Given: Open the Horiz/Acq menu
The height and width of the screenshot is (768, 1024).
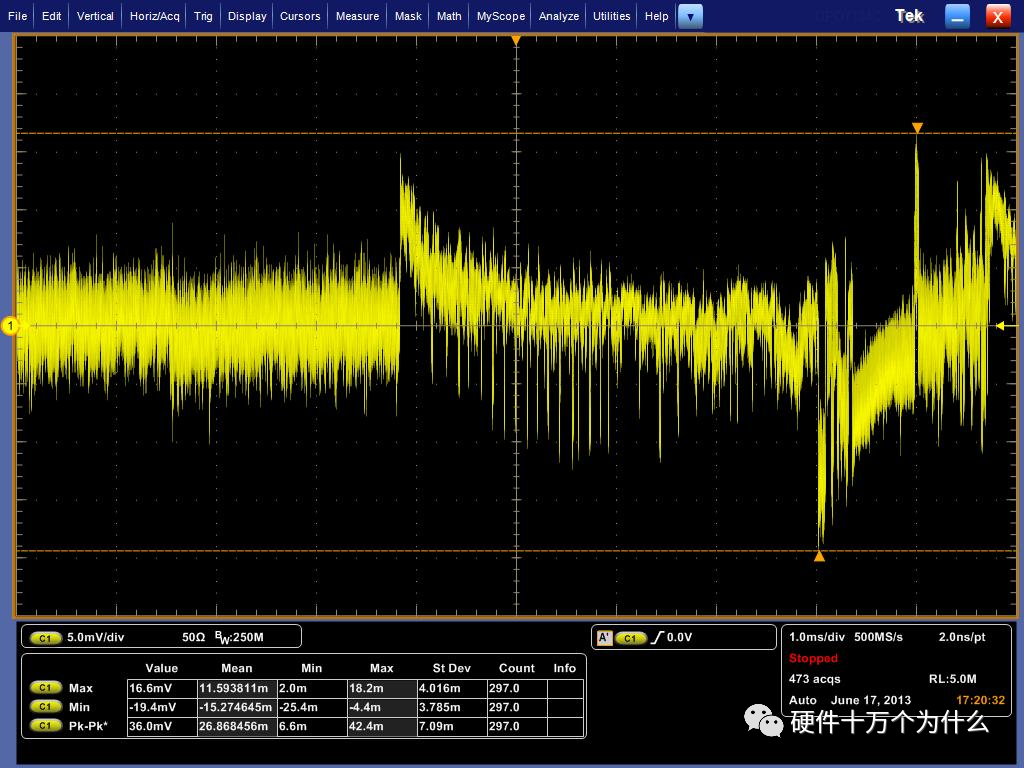Looking at the screenshot, I should tap(155, 16).
